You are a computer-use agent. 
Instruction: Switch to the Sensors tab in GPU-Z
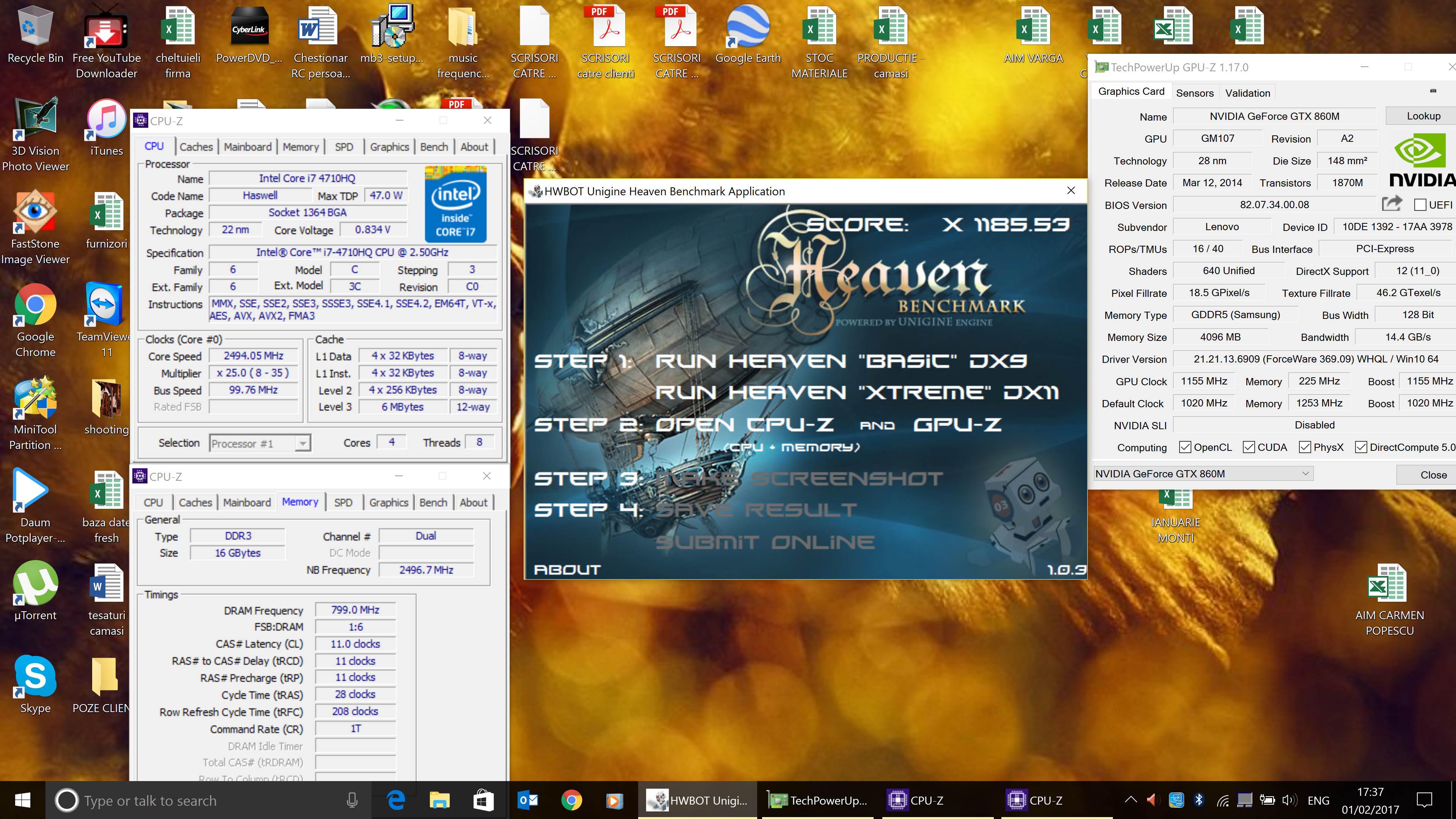click(x=1194, y=93)
